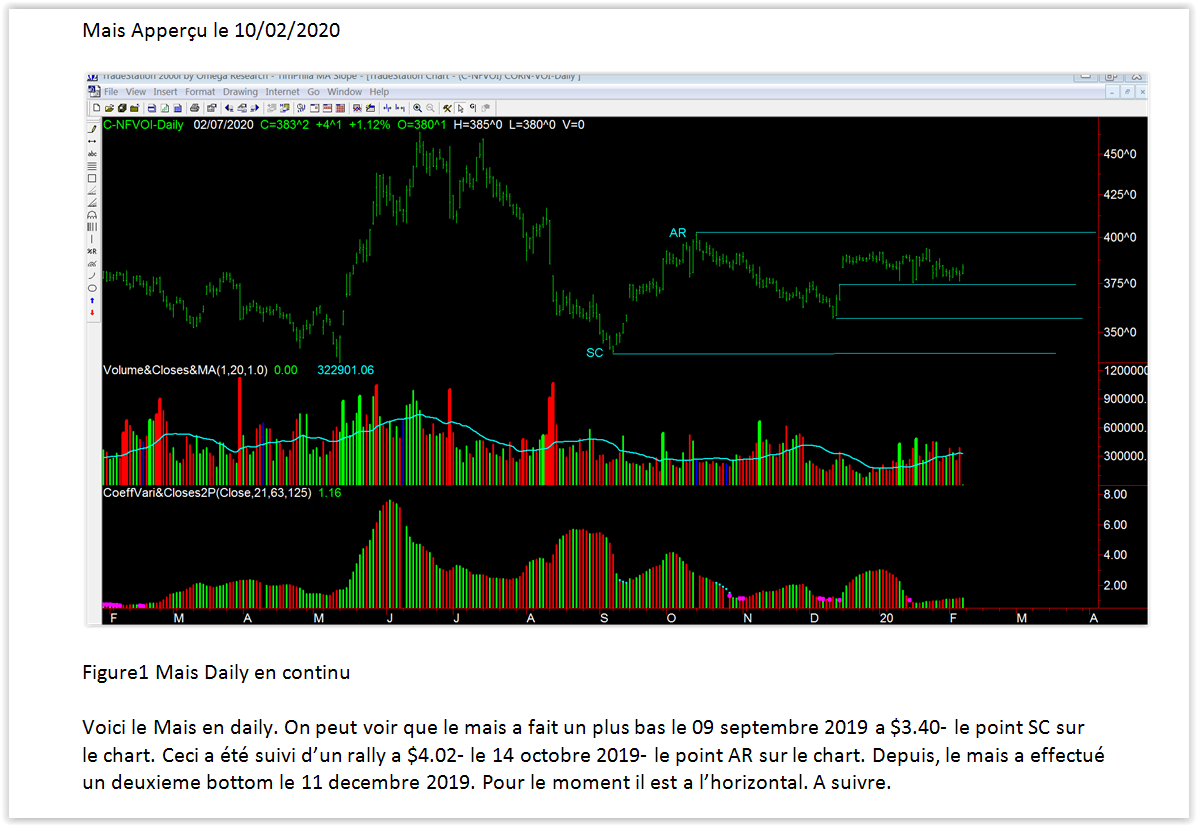This screenshot has height=826, width=1197.
Task: Open the Window menu
Action: click(345, 92)
